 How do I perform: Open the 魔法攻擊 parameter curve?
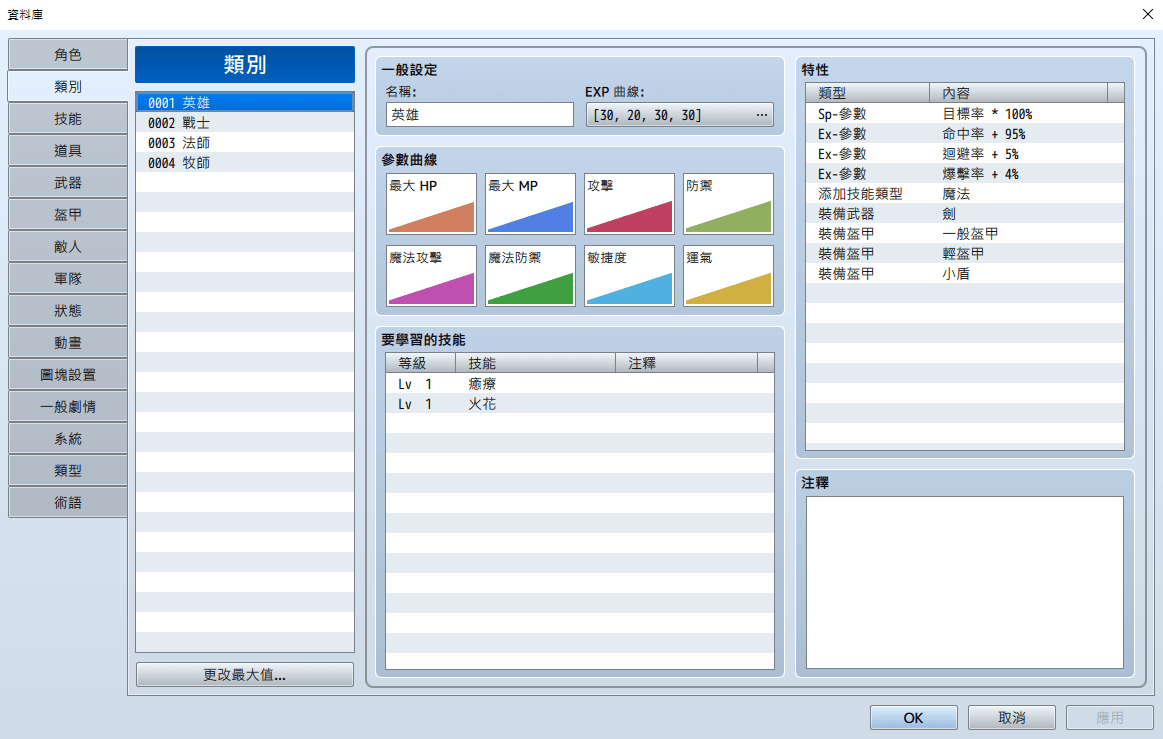tap(431, 276)
